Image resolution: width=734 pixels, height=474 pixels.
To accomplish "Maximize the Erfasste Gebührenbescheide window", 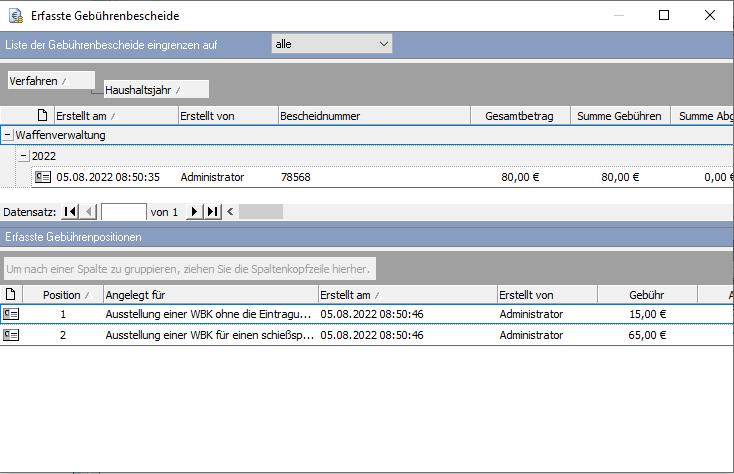I will [664, 15].
